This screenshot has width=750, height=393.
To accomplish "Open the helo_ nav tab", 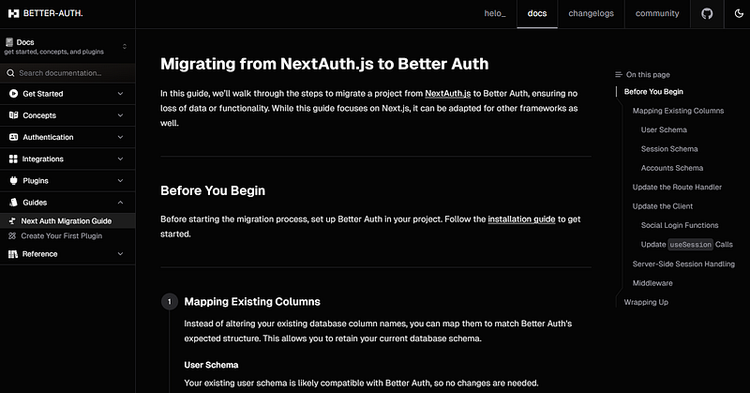I will (495, 13).
